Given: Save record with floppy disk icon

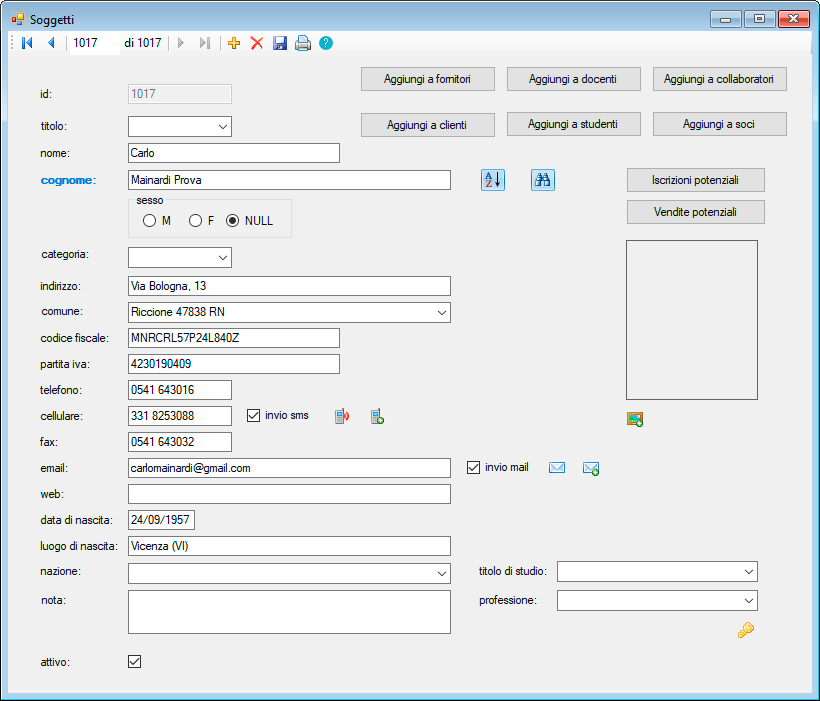Looking at the screenshot, I should (x=280, y=43).
